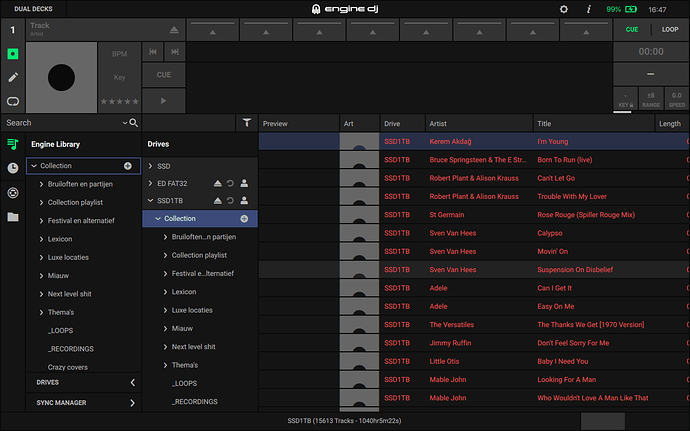Open _LOOPS in Engine Library
Image resolution: width=690 pixels, height=431 pixels.
[60, 331]
